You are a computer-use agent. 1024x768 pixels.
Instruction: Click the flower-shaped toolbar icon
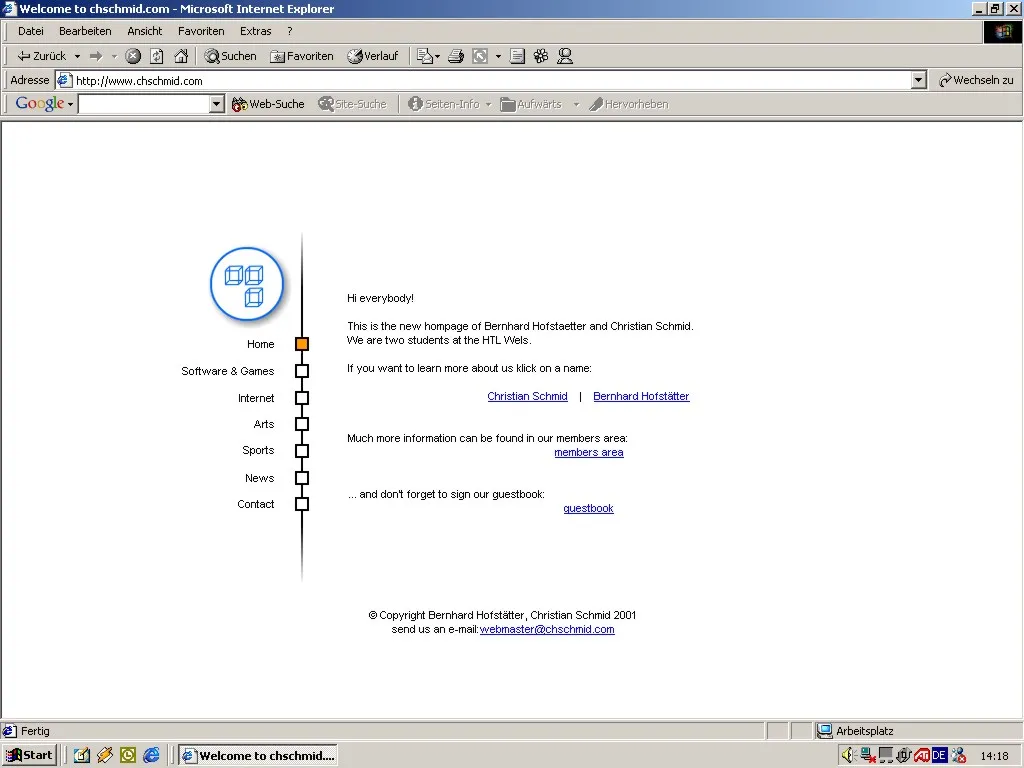point(541,56)
